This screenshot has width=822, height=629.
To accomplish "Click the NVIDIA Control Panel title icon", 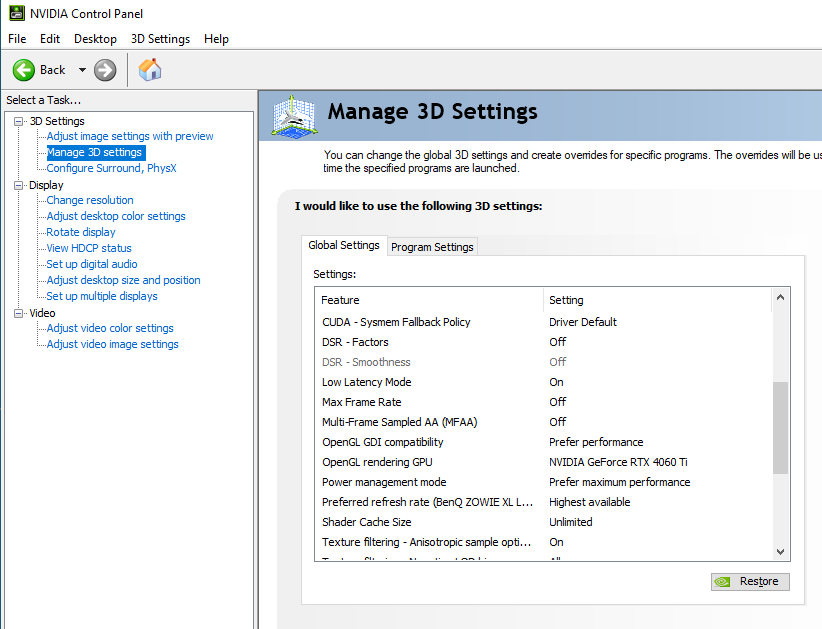I will (x=16, y=13).
